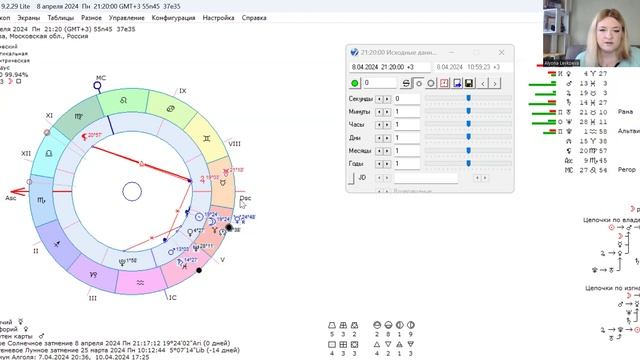640x360 pixels.
Task: Open the Справка menu
Action: click(254, 18)
